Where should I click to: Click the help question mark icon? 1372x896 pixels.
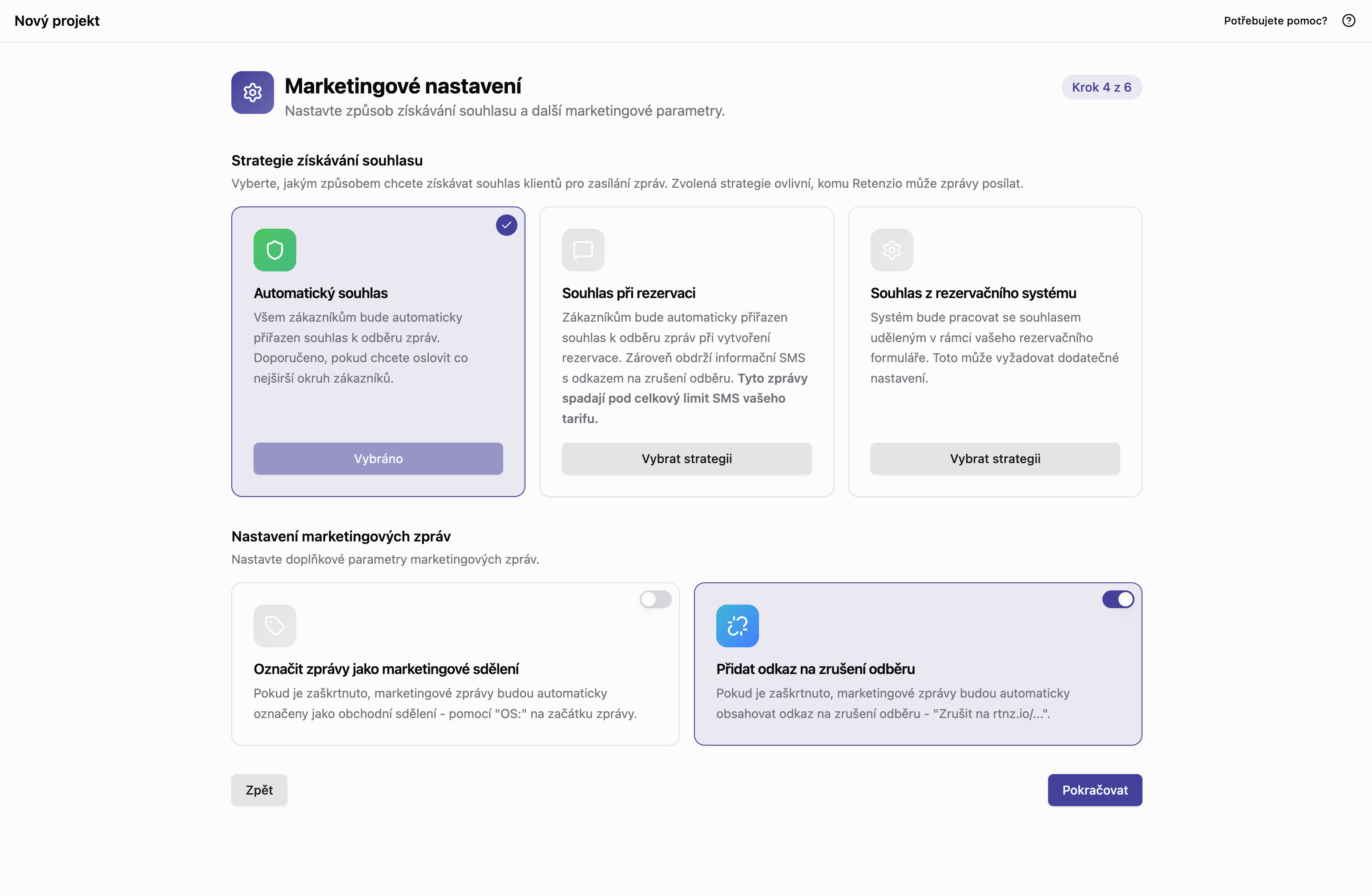[x=1348, y=21]
